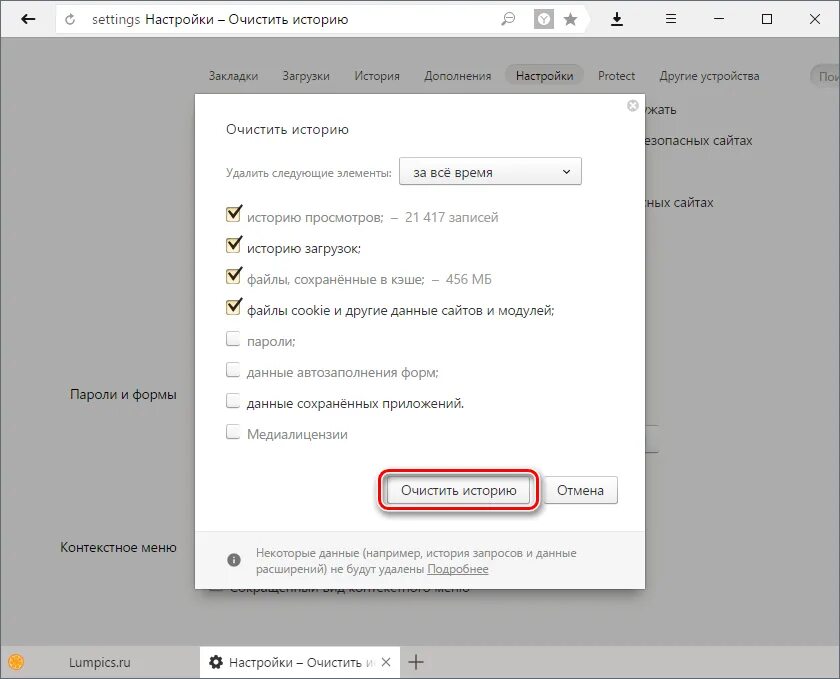Viewport: 840px width, 679px height.
Task: Click the settings search field at top right
Action: [x=826, y=77]
